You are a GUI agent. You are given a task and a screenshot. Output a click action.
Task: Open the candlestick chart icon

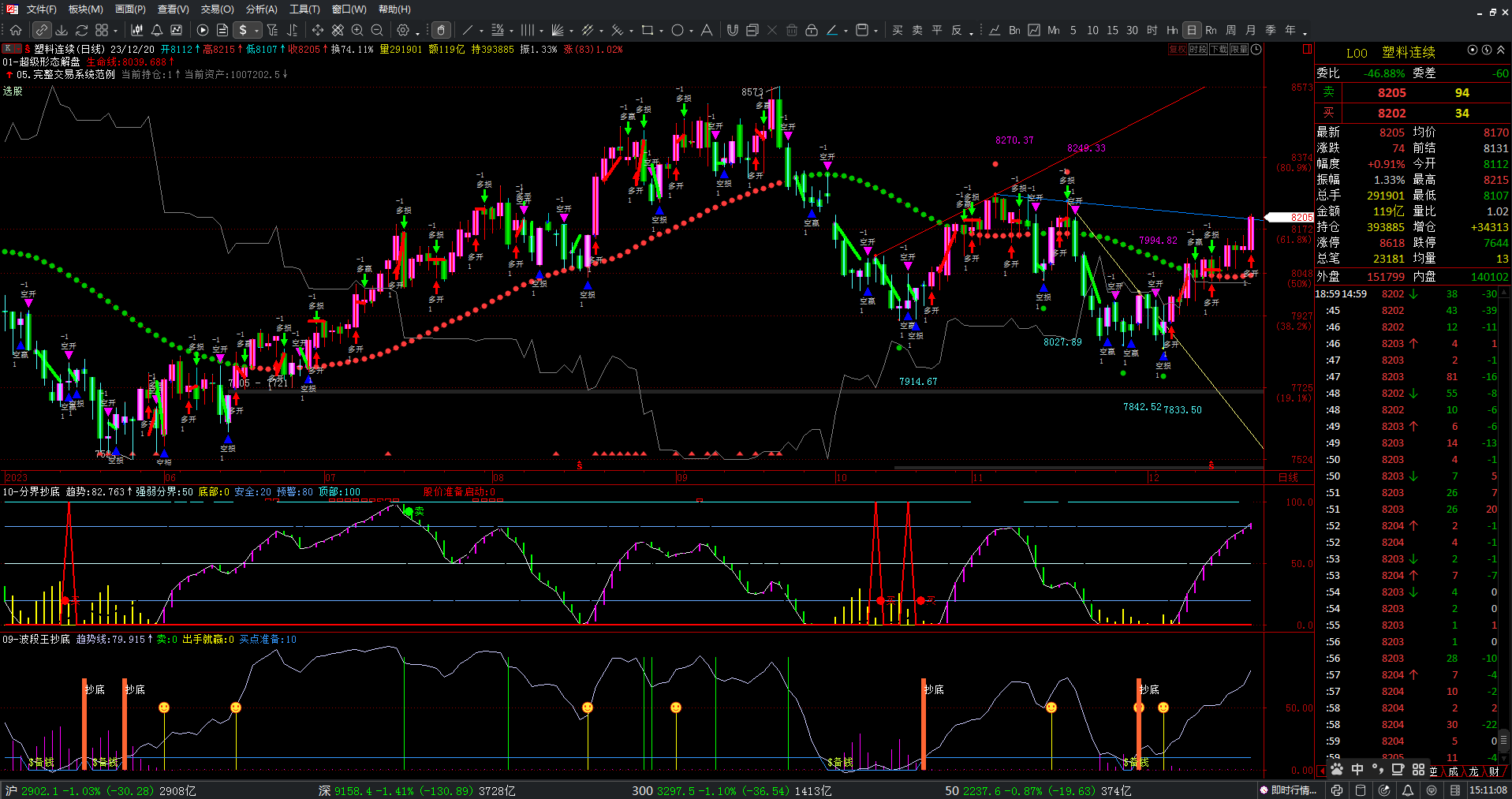[137, 30]
